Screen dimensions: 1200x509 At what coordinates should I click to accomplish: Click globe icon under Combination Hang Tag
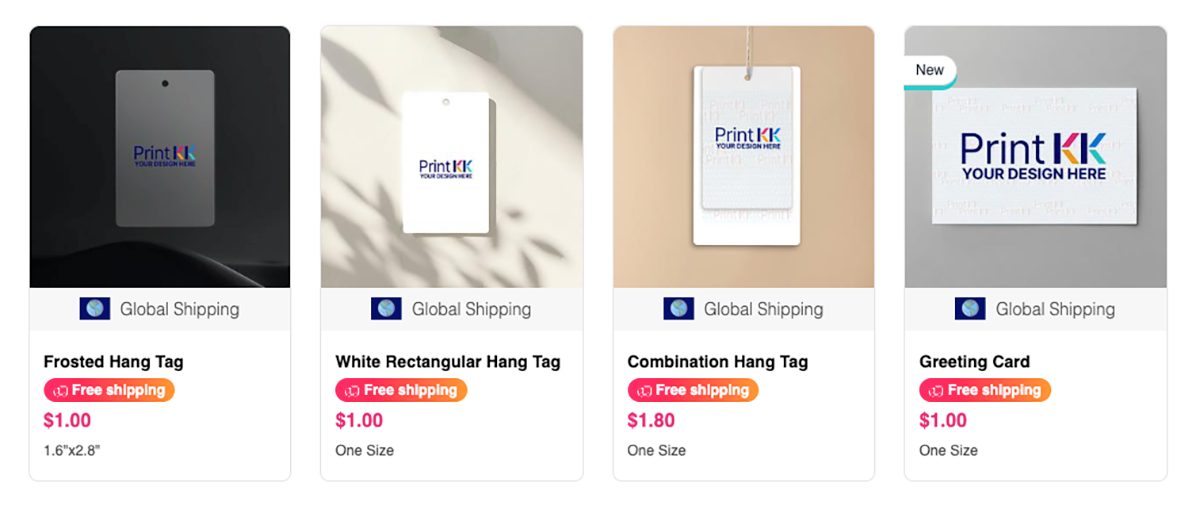[x=678, y=309]
